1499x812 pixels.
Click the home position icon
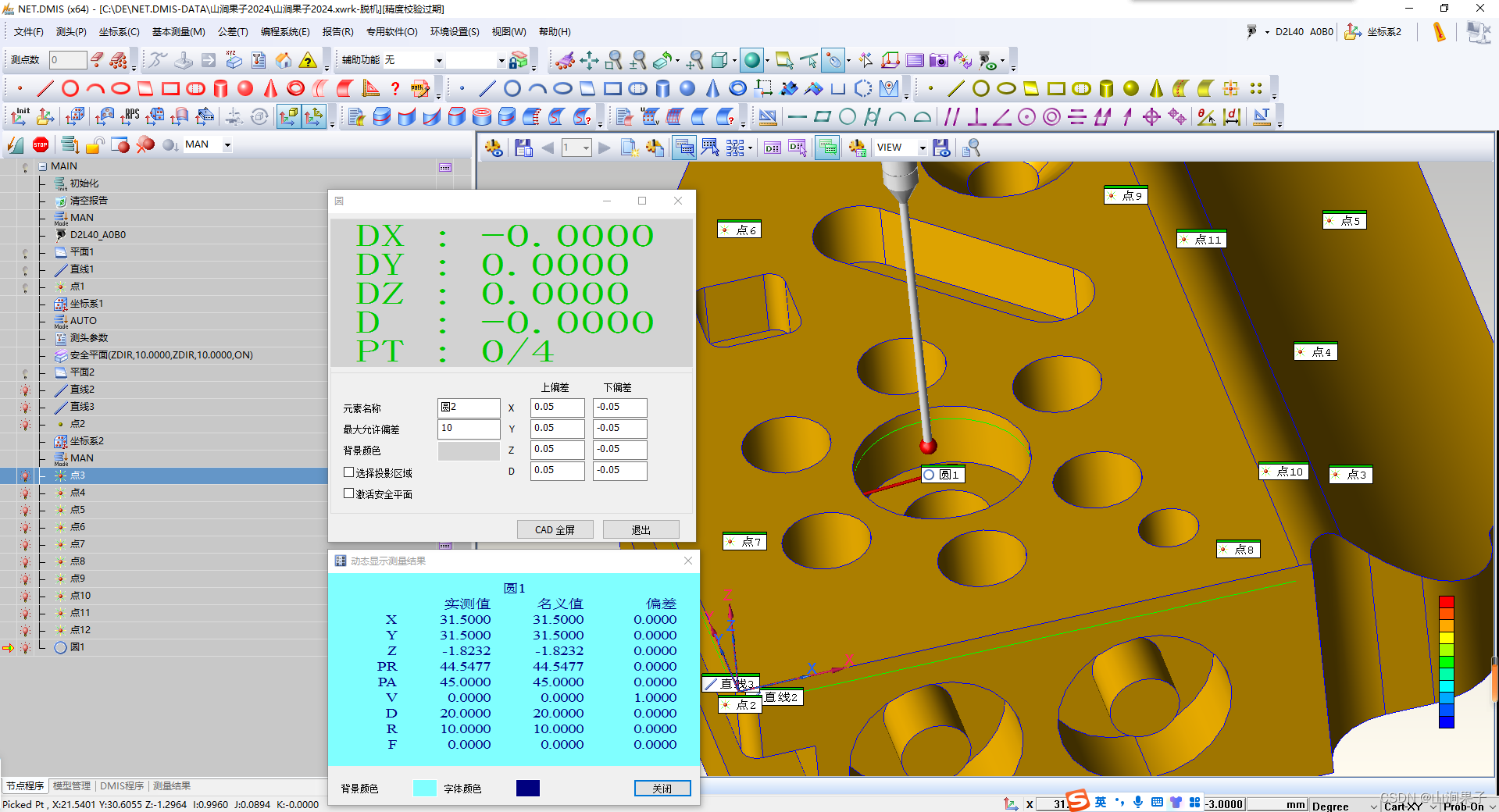(x=284, y=60)
